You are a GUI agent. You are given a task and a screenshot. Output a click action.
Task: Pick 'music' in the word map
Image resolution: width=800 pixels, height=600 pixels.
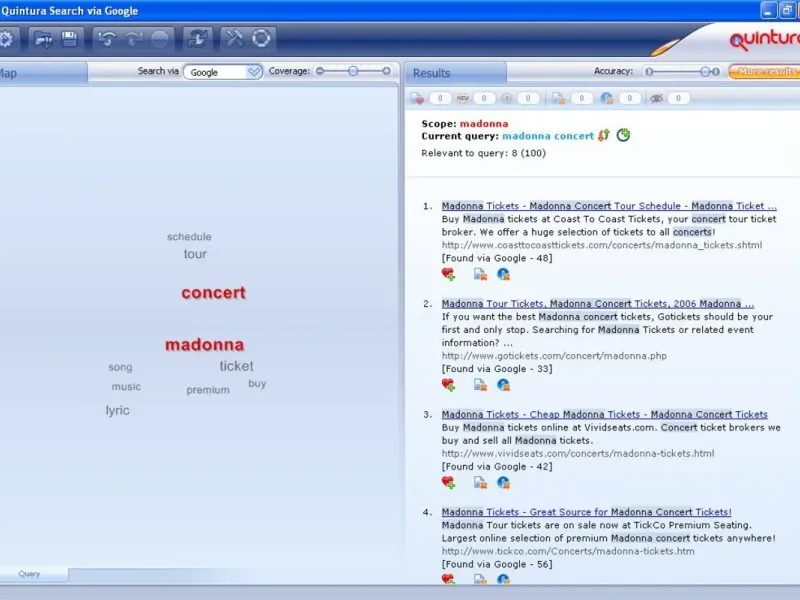pyautogui.click(x=126, y=386)
